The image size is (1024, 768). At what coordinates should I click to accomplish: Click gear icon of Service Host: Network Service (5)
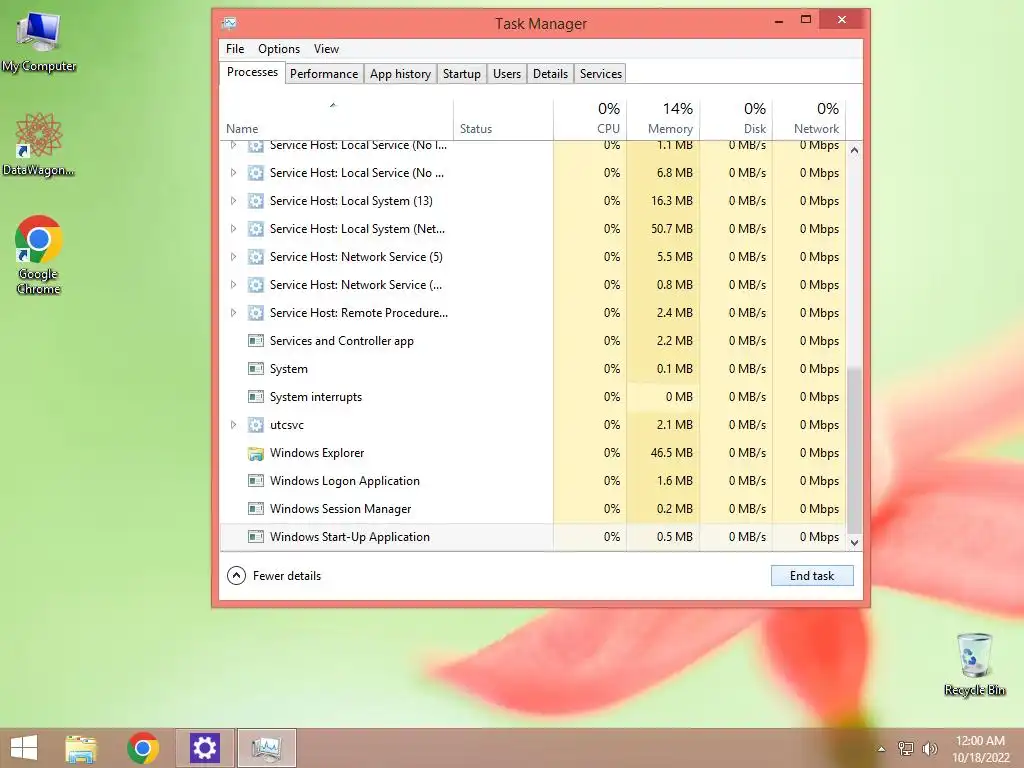point(256,257)
